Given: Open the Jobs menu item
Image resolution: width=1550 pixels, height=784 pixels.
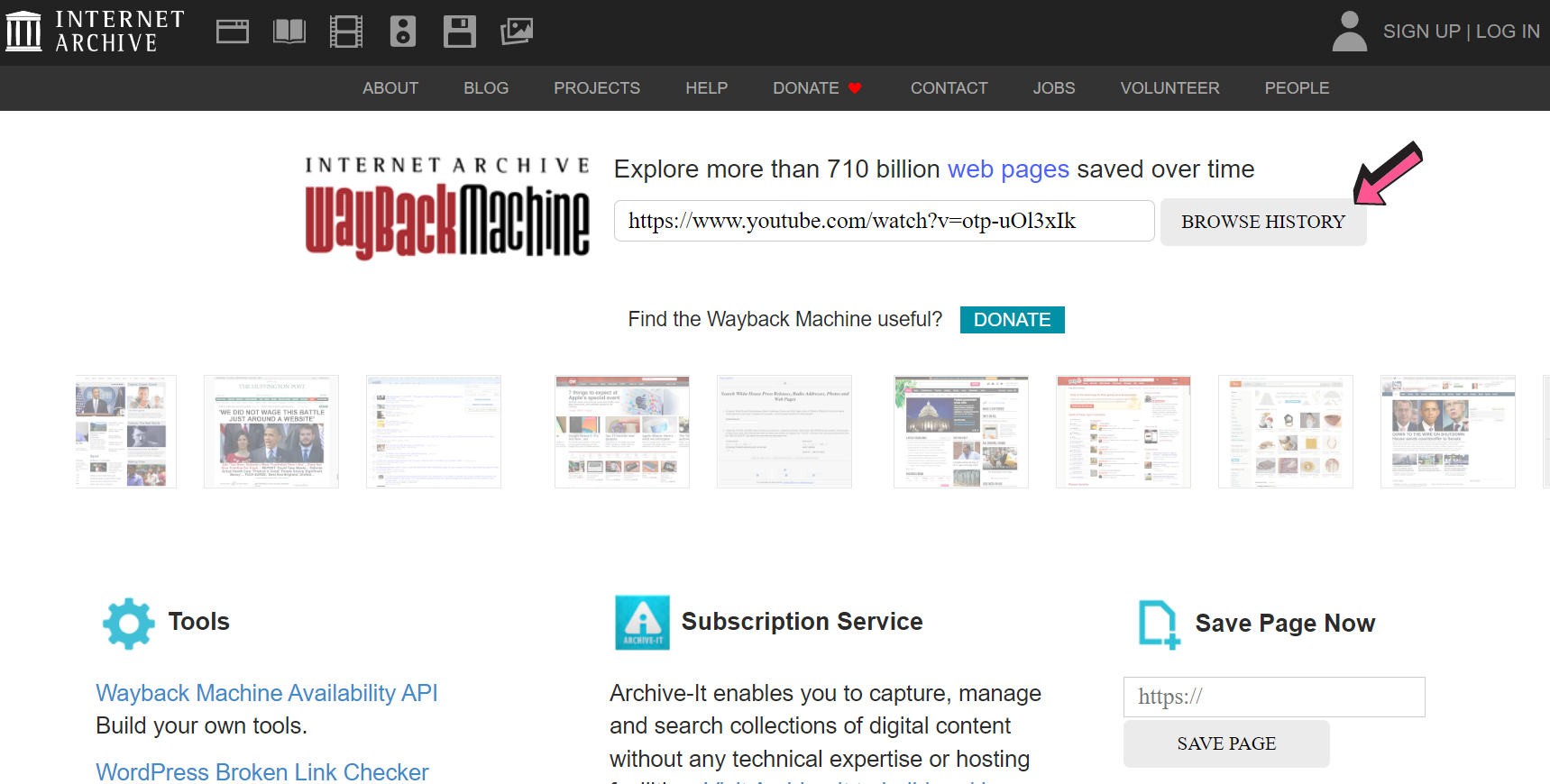Looking at the screenshot, I should (x=1054, y=88).
